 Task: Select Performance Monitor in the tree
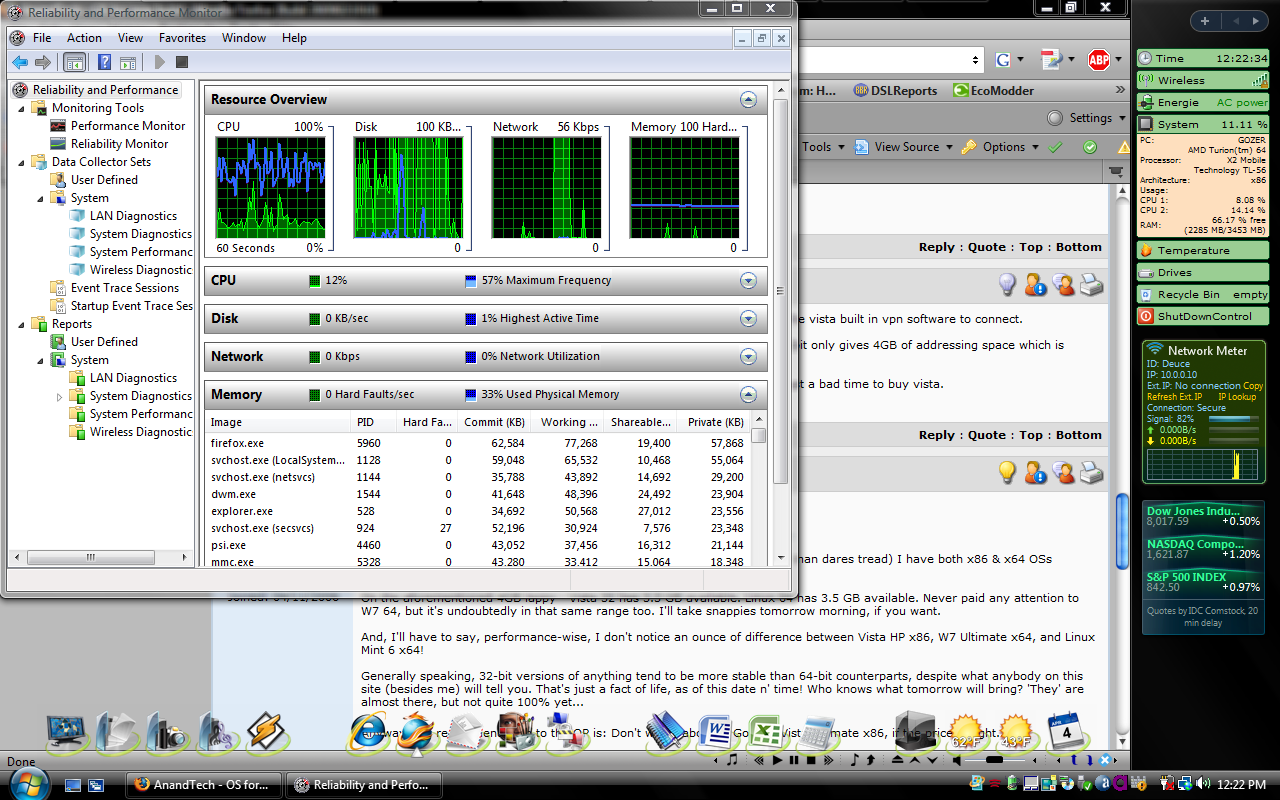(x=128, y=126)
